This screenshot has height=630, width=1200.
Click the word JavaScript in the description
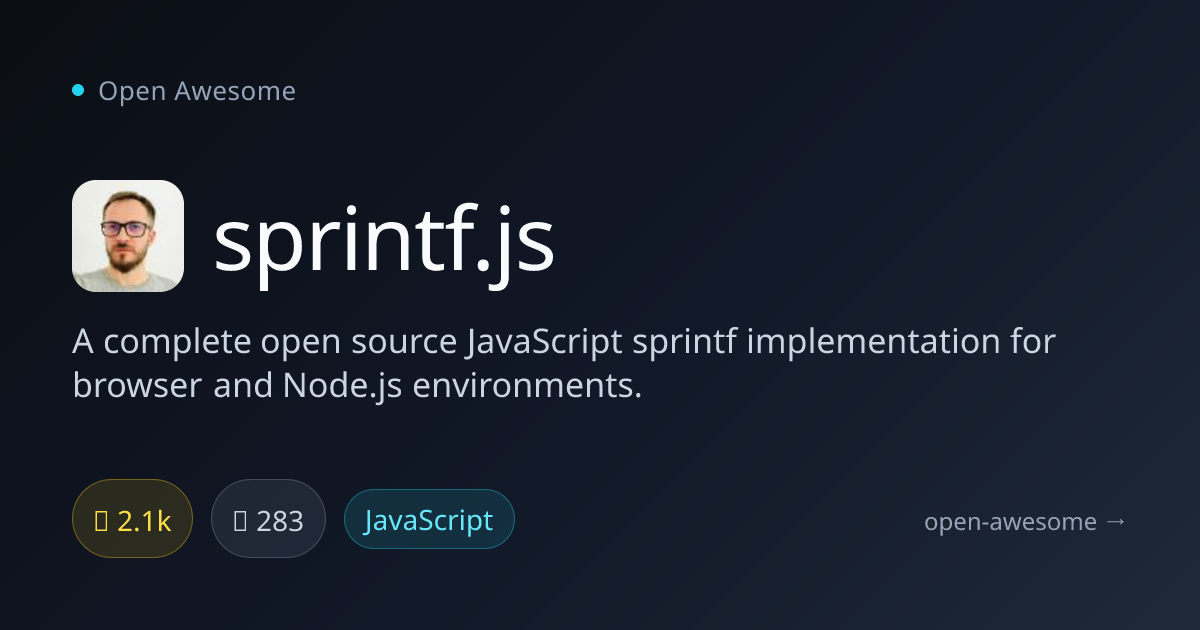544,342
